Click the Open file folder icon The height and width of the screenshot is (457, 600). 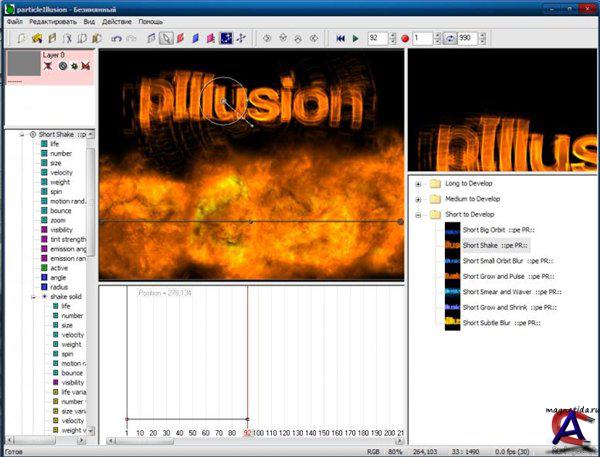(38, 38)
